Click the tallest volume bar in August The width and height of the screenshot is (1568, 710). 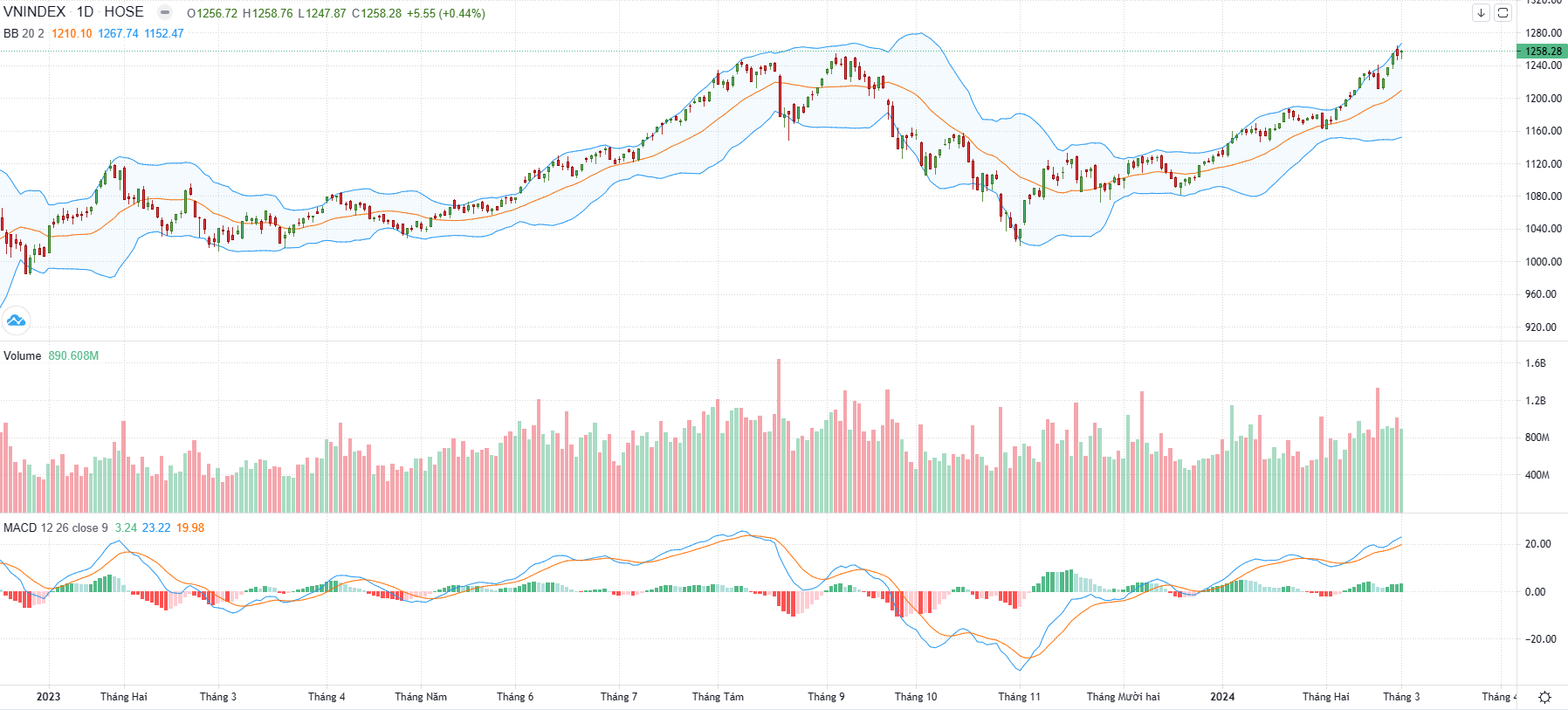779,436
